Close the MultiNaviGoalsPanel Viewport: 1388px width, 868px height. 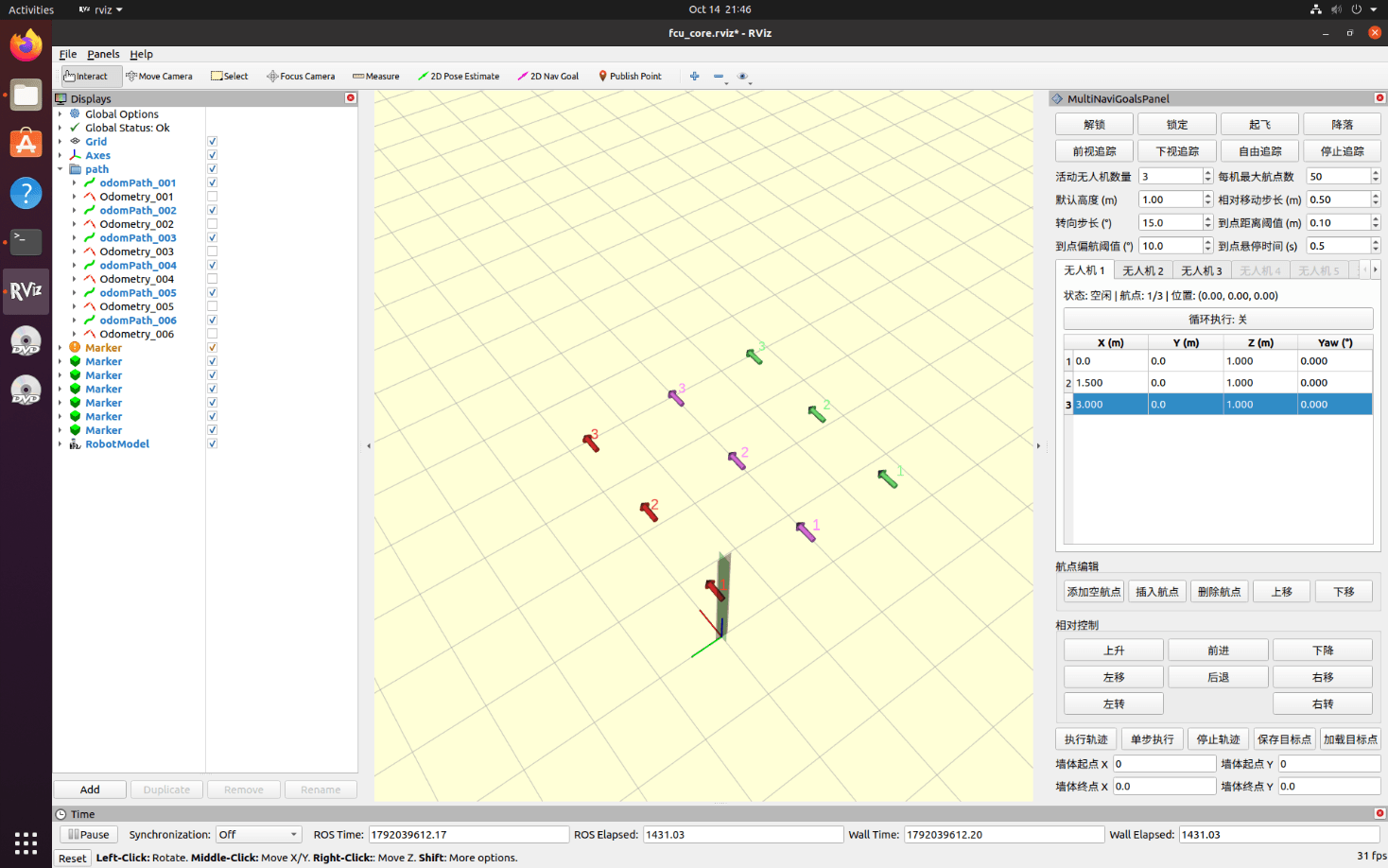tap(1379, 98)
